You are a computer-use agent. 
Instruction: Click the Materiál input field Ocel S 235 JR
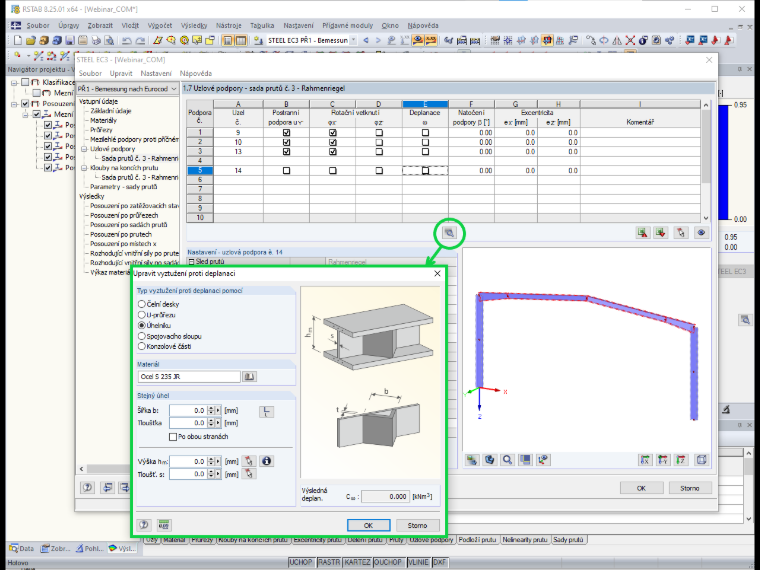[x=189, y=377]
